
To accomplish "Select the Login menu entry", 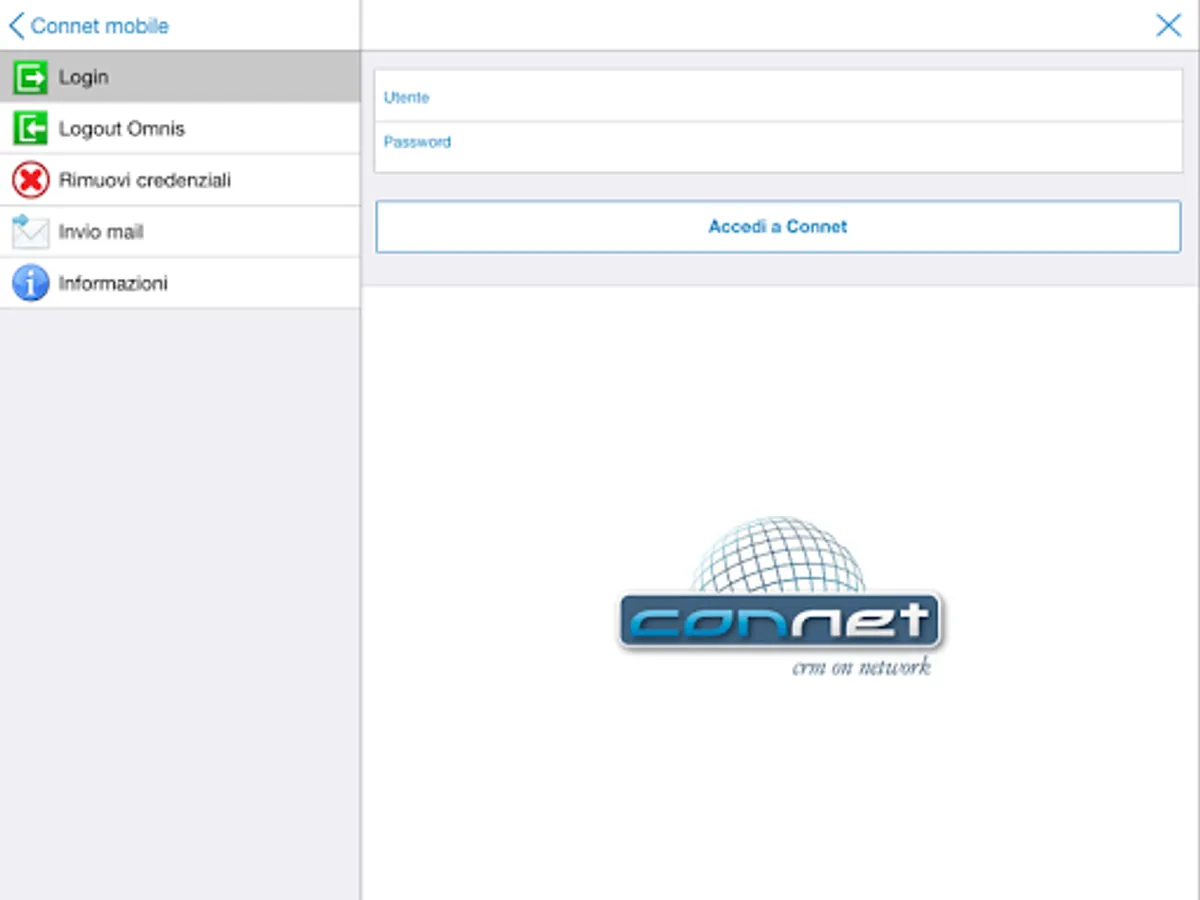I will 180,77.
